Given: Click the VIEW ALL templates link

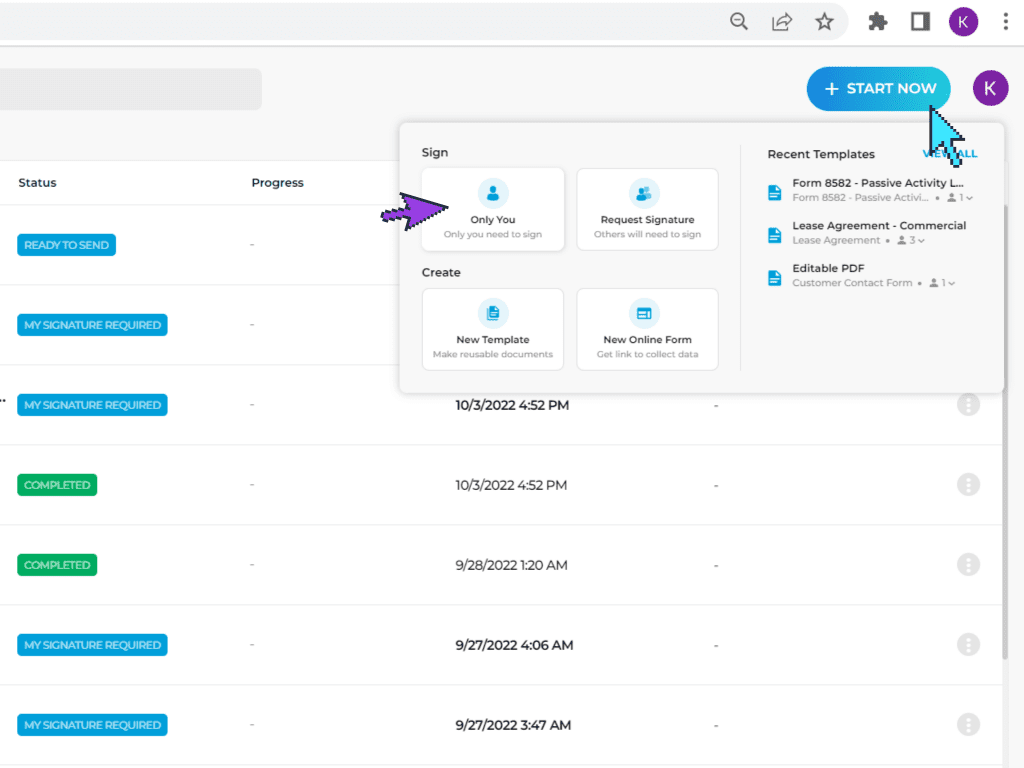Looking at the screenshot, I should click(950, 153).
